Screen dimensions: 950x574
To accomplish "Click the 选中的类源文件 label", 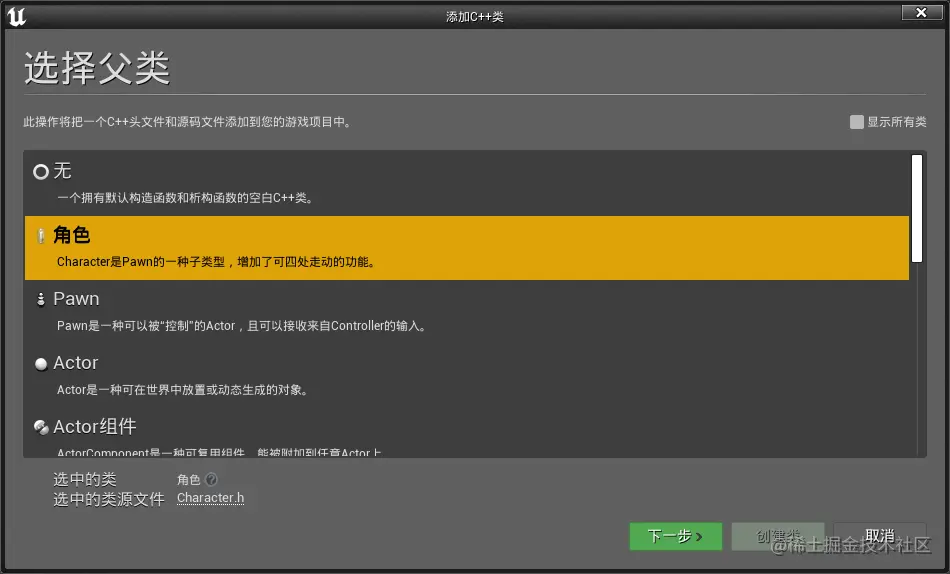I will (x=108, y=499).
